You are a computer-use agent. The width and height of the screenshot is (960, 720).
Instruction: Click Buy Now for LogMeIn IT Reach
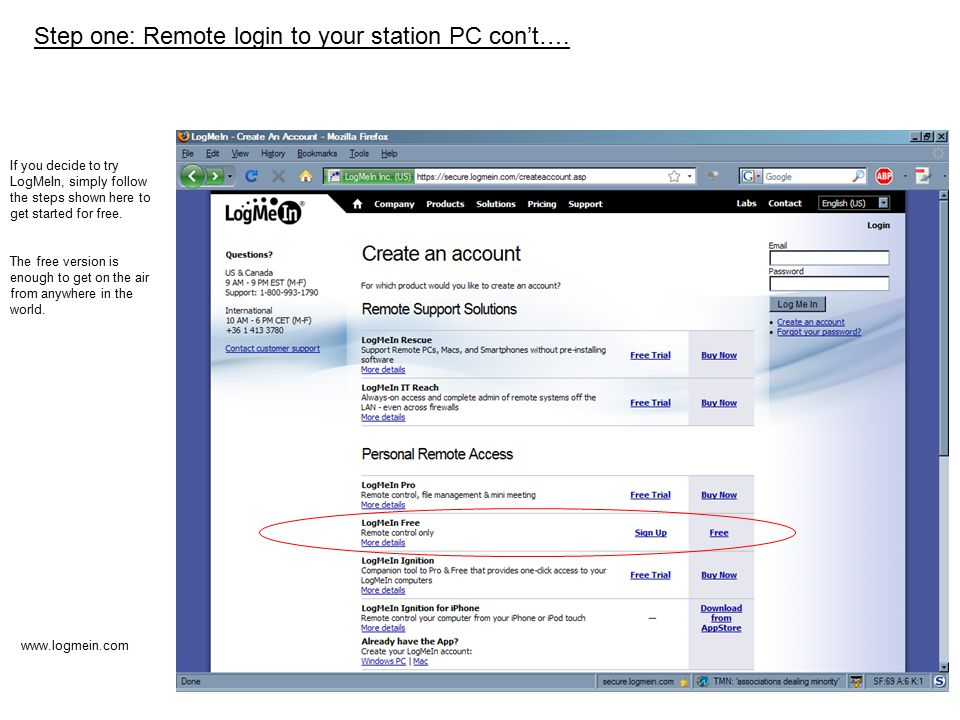[719, 403]
